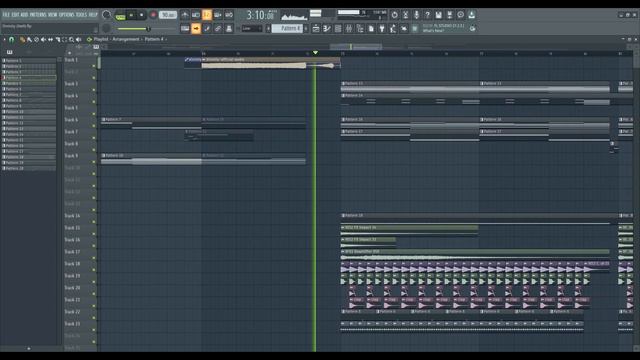The width and height of the screenshot is (640, 360).
Task: Select the Select tool in Playlist toolbar
Action: point(64,40)
